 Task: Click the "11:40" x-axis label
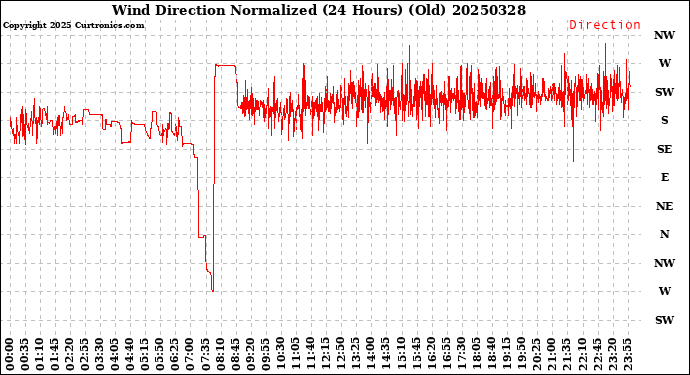click(311, 354)
